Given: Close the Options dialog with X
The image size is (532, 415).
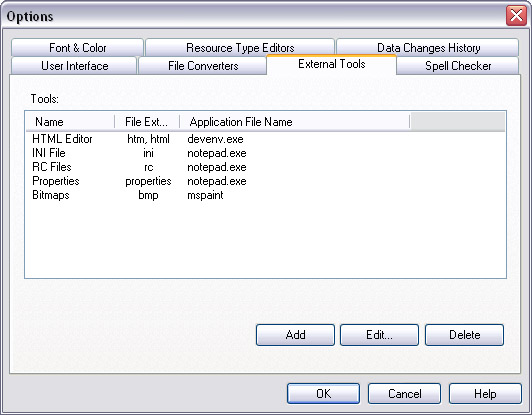Looking at the screenshot, I should click(x=516, y=15).
